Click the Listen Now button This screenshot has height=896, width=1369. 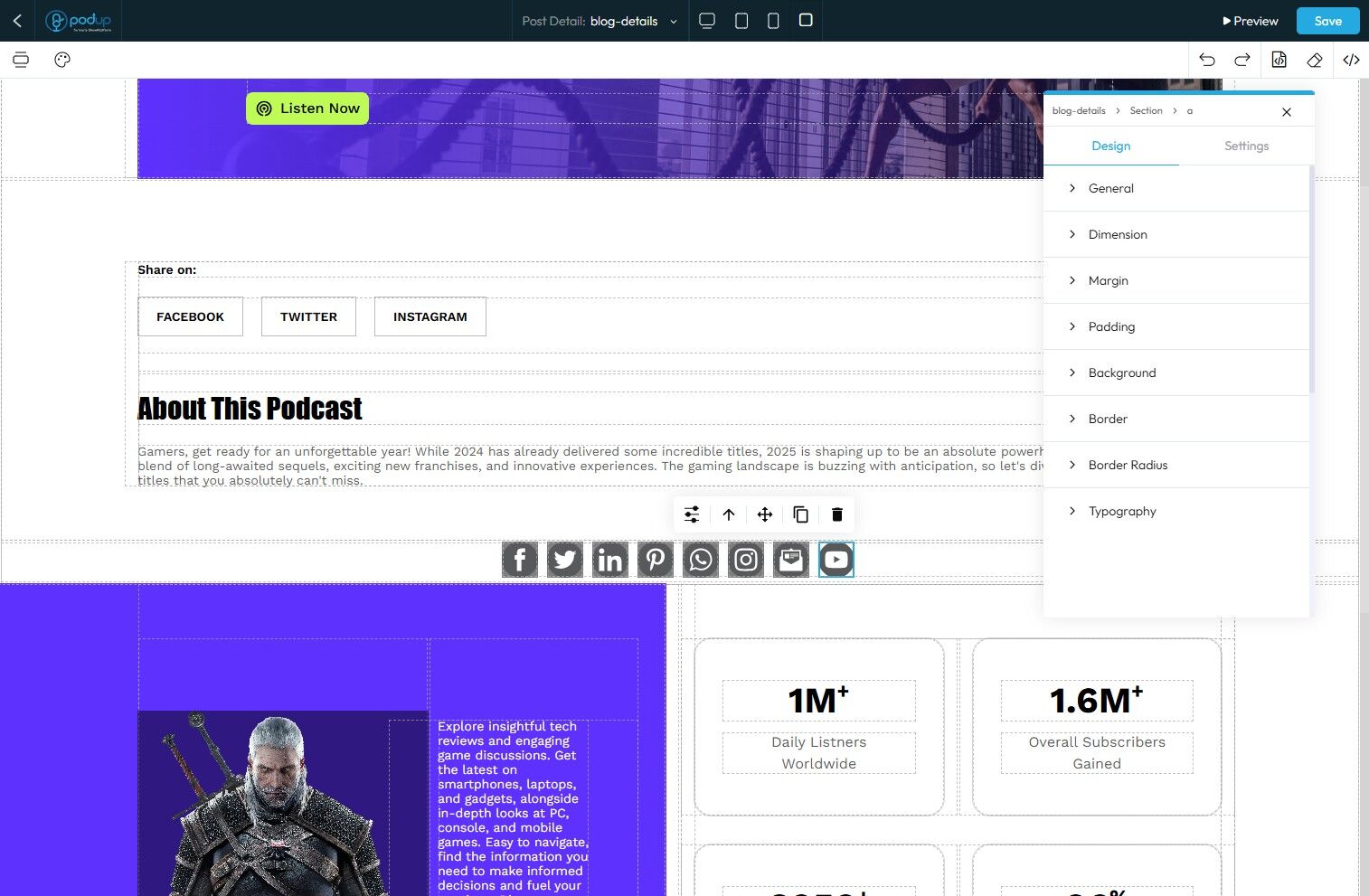[307, 108]
